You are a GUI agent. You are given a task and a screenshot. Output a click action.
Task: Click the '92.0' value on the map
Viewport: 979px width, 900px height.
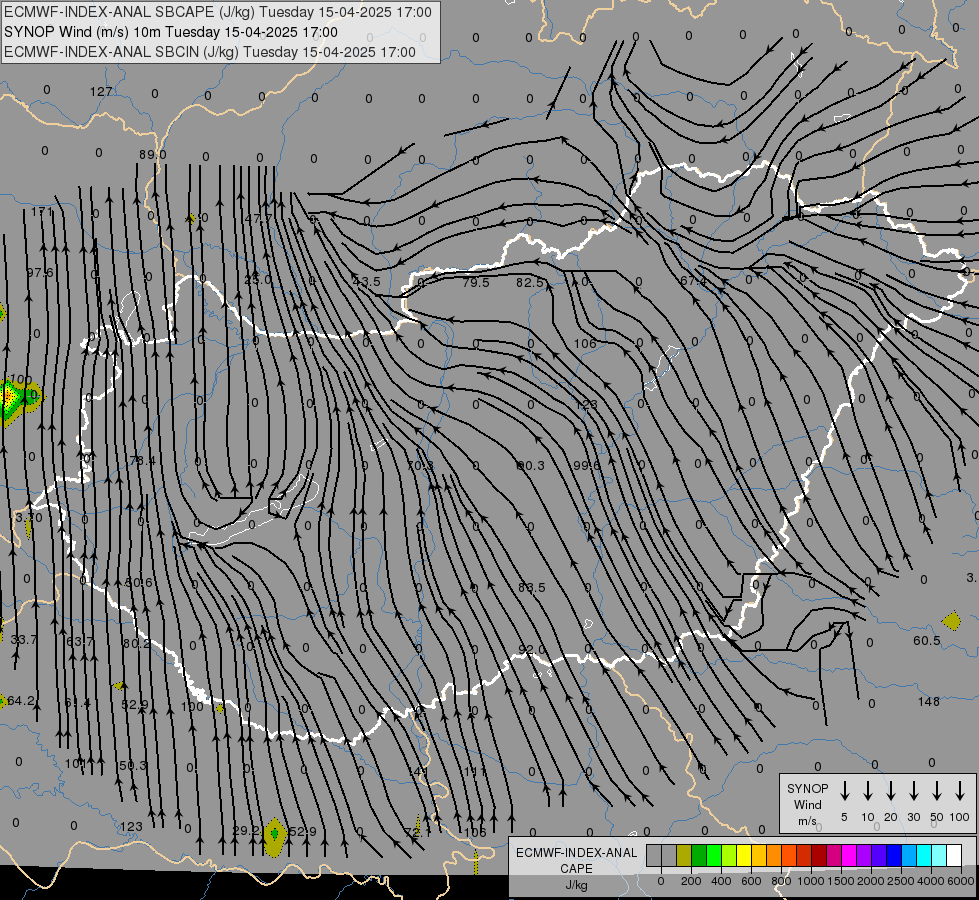click(x=531, y=650)
